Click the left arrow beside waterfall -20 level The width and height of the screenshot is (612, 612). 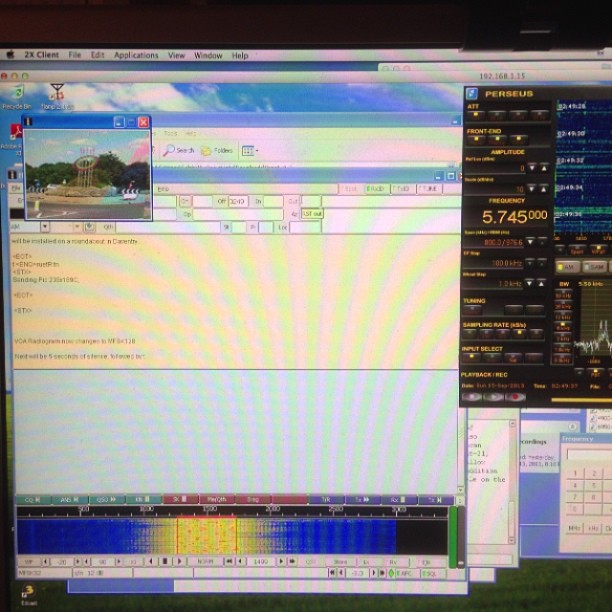[x=46, y=562]
